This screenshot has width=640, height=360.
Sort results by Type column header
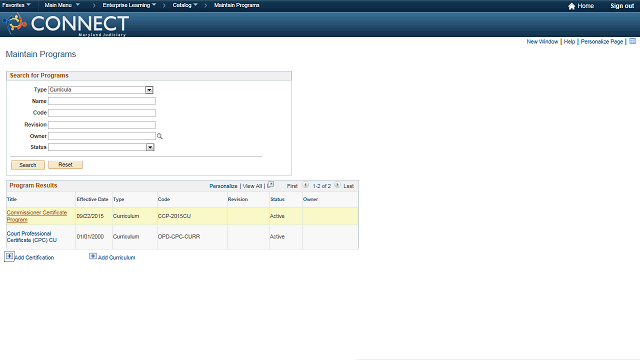118,199
